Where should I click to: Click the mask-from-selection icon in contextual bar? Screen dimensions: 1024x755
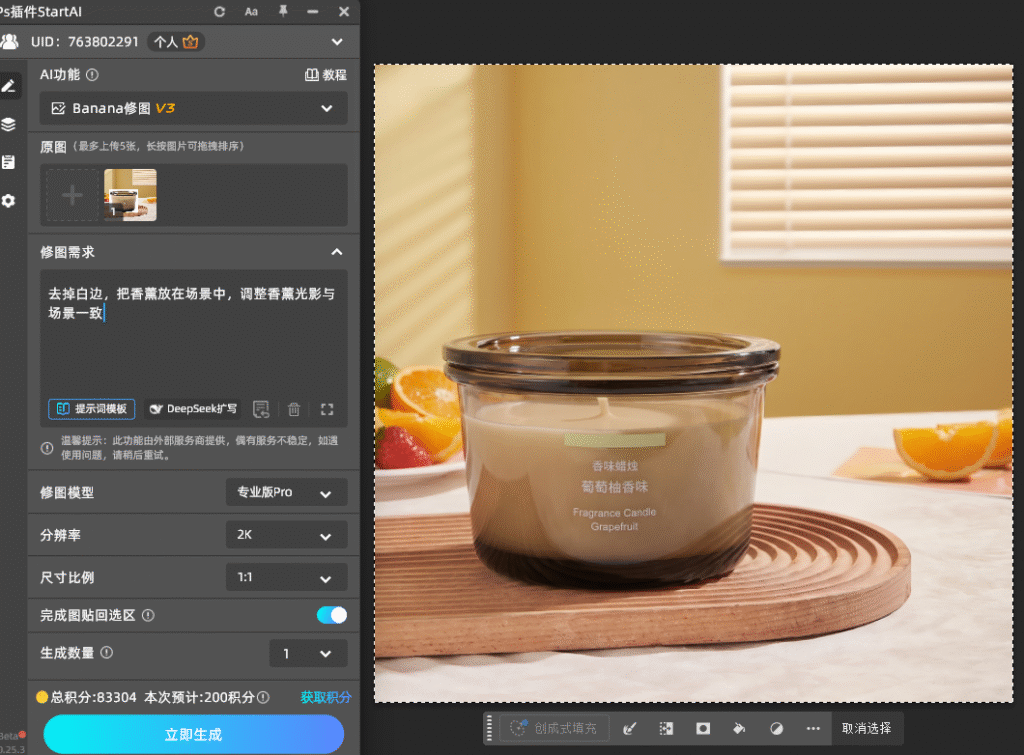703,728
